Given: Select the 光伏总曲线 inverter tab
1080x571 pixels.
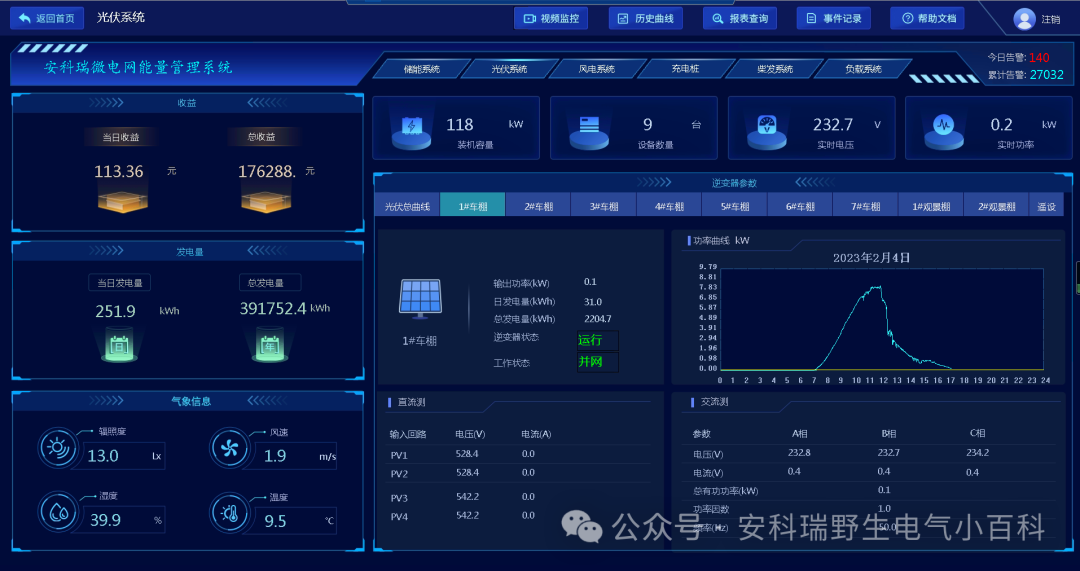Looking at the screenshot, I should (407, 205).
